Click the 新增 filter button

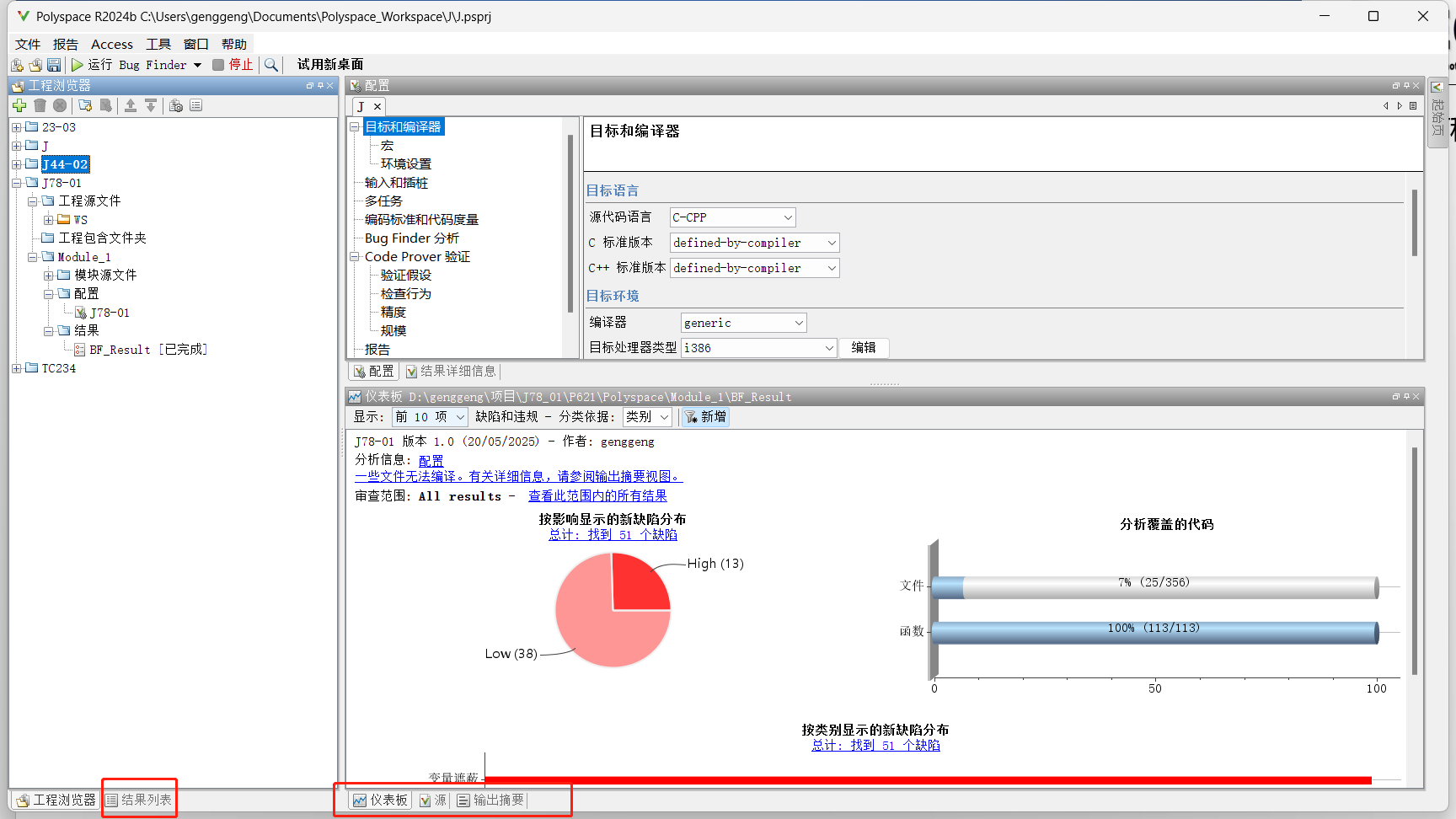[705, 417]
